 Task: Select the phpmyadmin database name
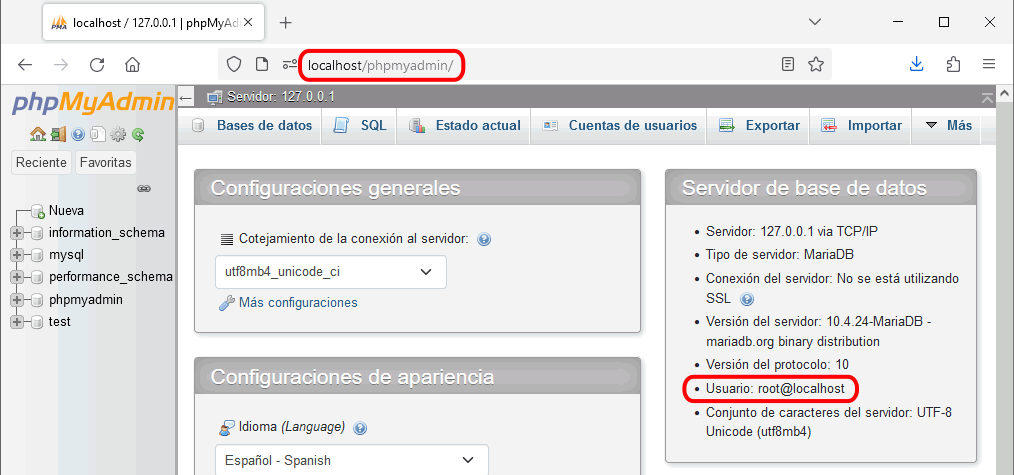(86, 300)
